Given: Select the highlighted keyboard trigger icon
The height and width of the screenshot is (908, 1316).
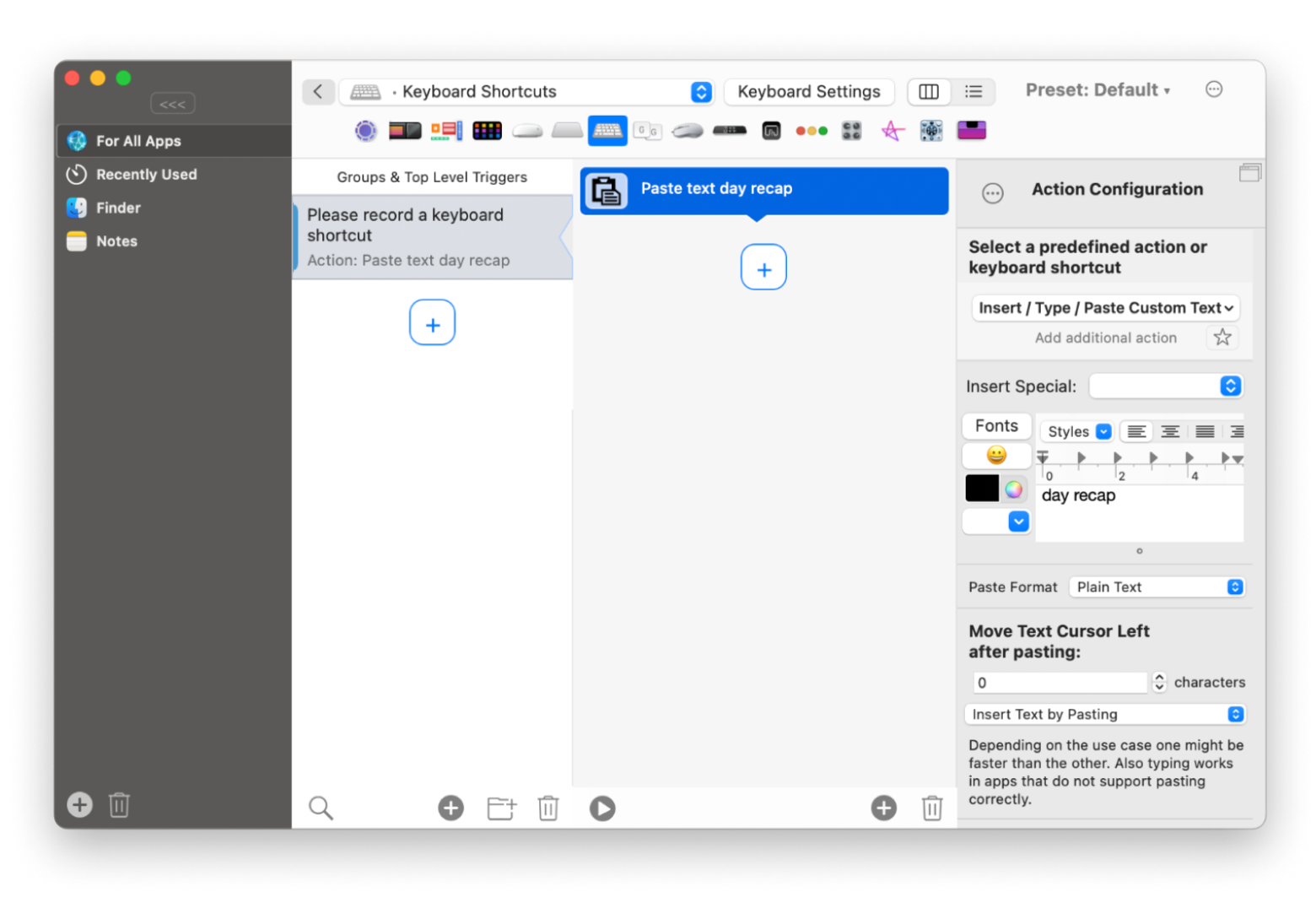Looking at the screenshot, I should coord(607,131).
